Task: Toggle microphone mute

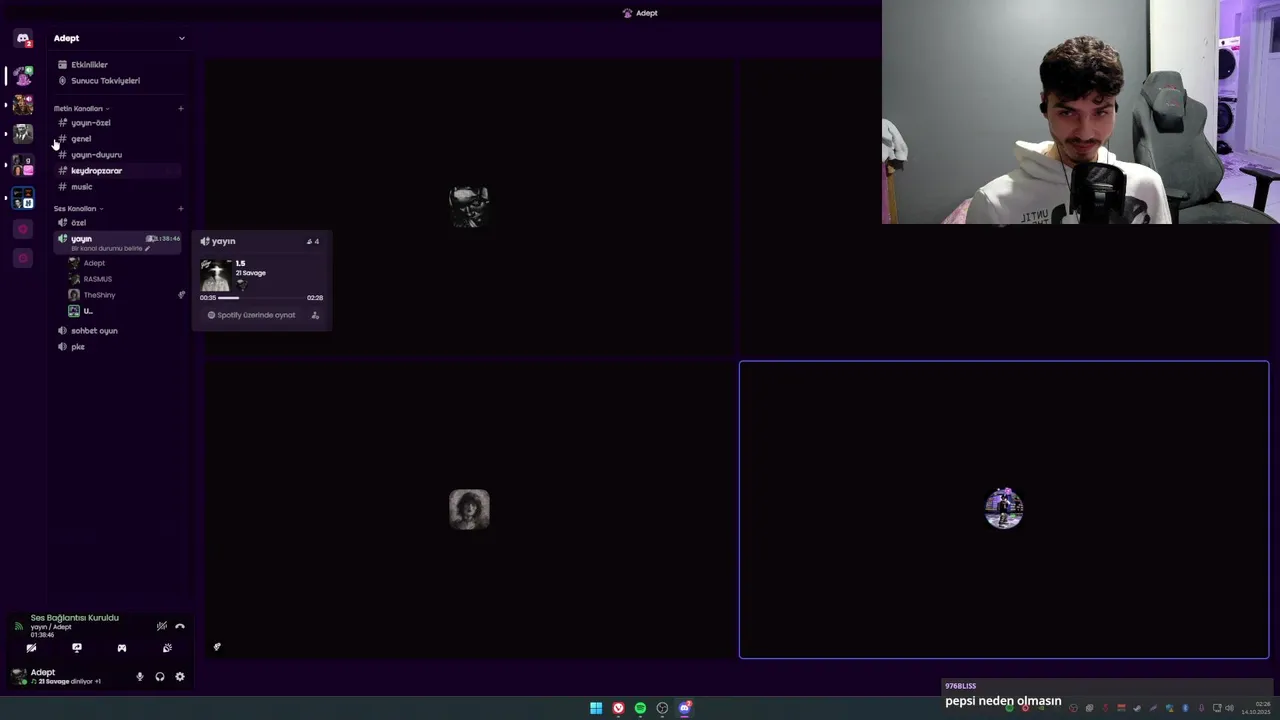Action: tap(140, 677)
